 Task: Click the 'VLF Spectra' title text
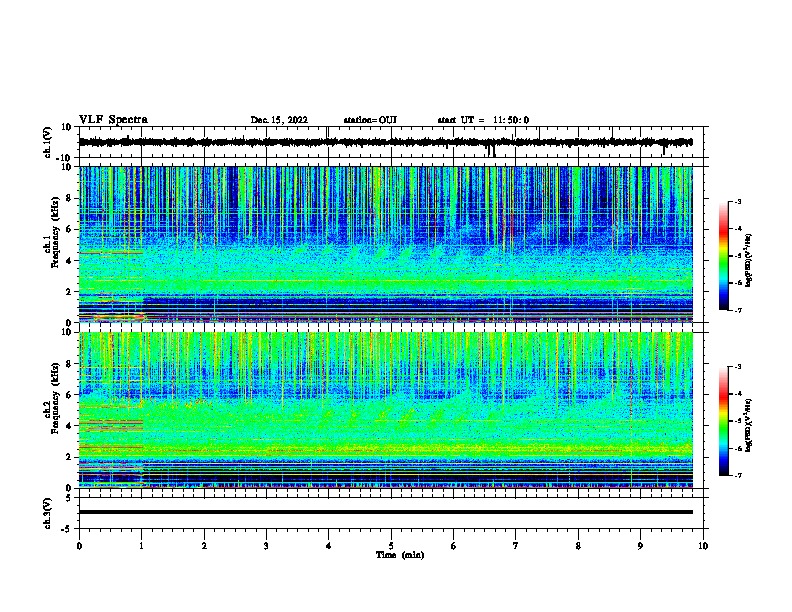113,120
